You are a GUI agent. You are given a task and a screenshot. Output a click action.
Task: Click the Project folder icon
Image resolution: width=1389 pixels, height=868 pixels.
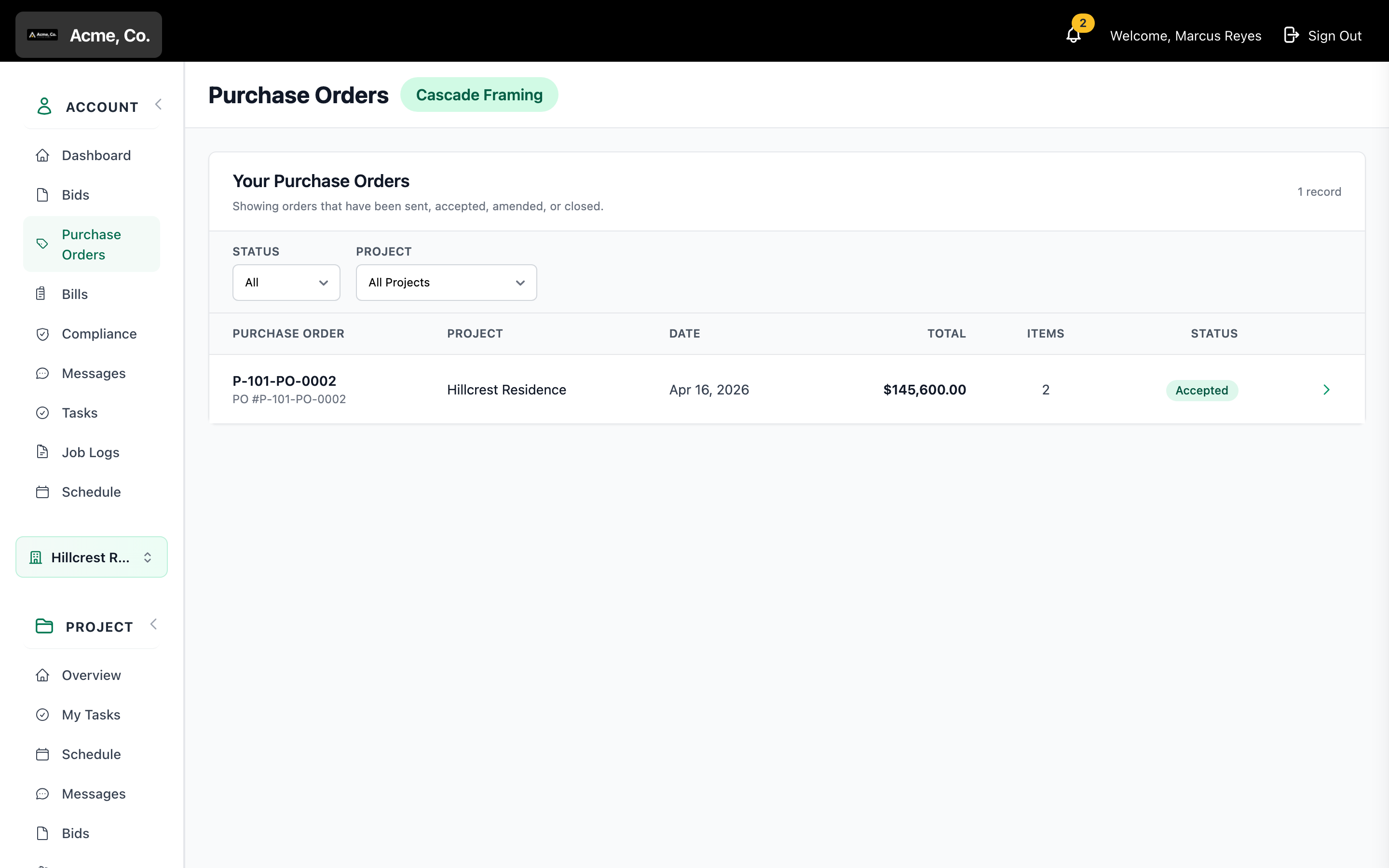(44, 626)
